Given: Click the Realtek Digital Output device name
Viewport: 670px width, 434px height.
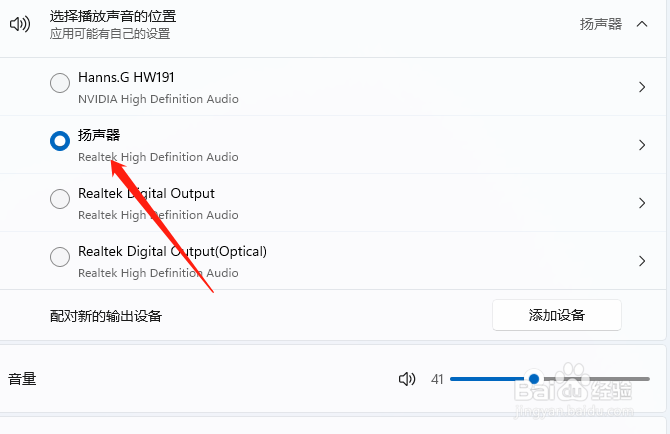Looking at the screenshot, I should [x=146, y=194].
